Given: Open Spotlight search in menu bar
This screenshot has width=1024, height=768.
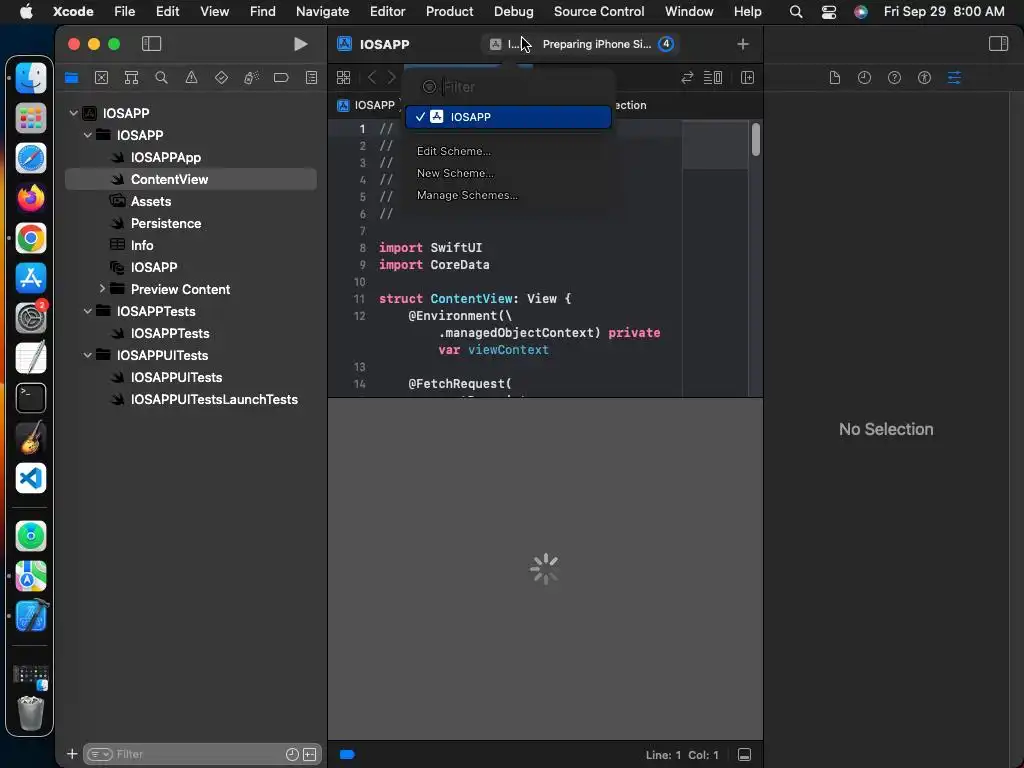Looking at the screenshot, I should (795, 11).
